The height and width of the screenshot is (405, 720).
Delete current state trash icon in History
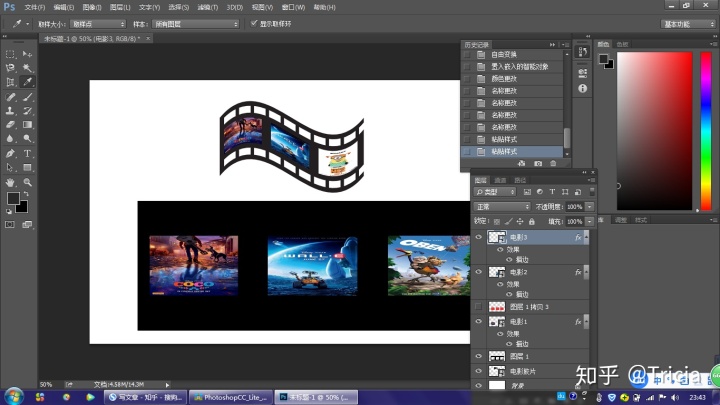553,163
